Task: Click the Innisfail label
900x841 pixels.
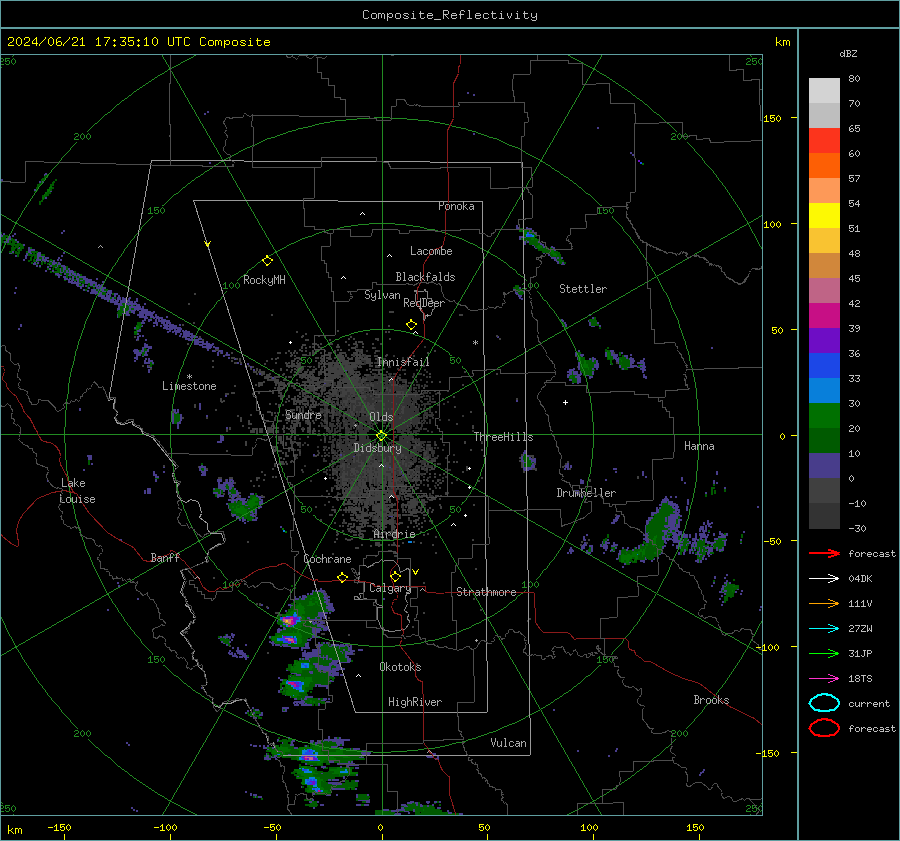Action: (x=403, y=362)
